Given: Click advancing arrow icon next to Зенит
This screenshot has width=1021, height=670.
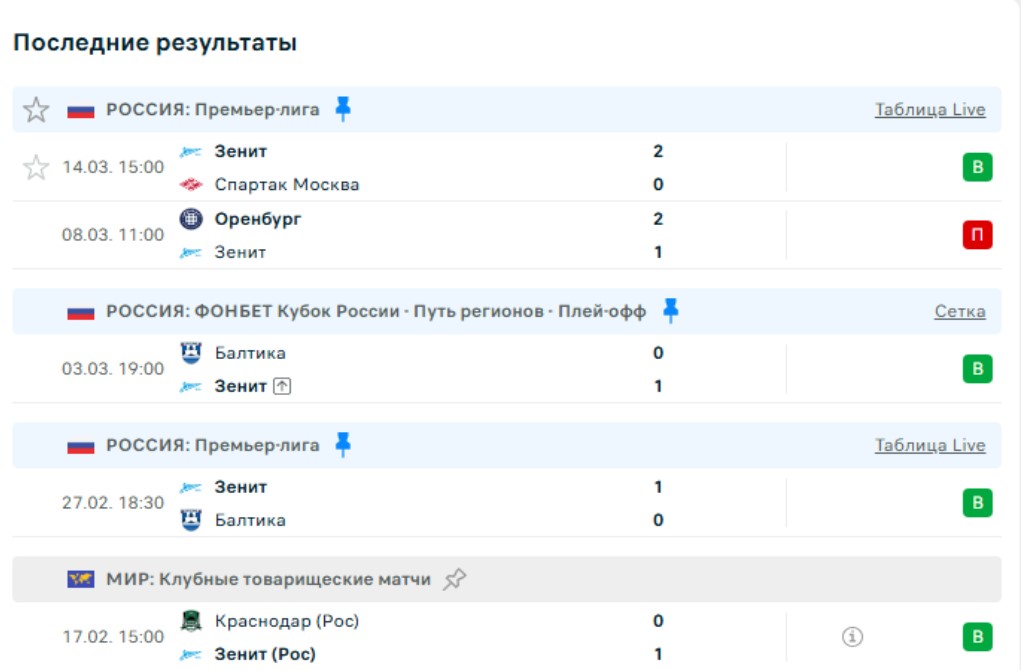Looking at the screenshot, I should pyautogui.click(x=282, y=386).
